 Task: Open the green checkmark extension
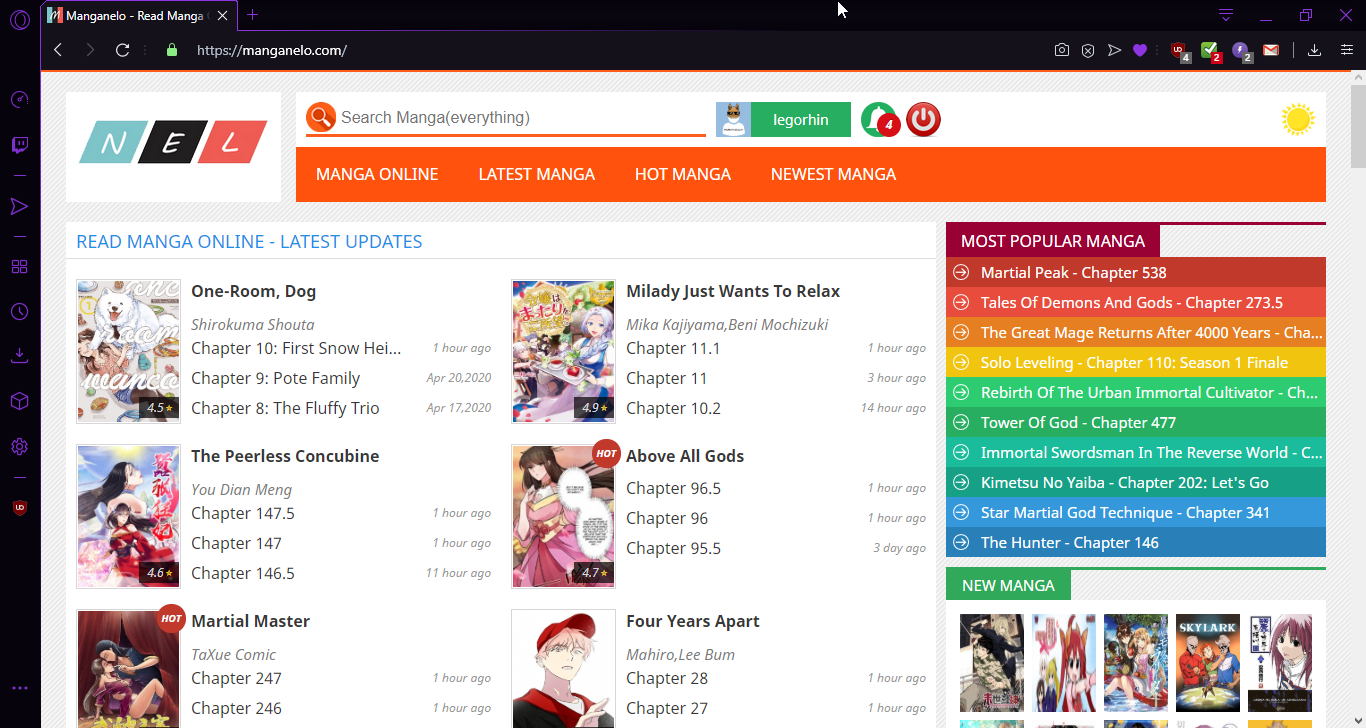pos(1211,51)
